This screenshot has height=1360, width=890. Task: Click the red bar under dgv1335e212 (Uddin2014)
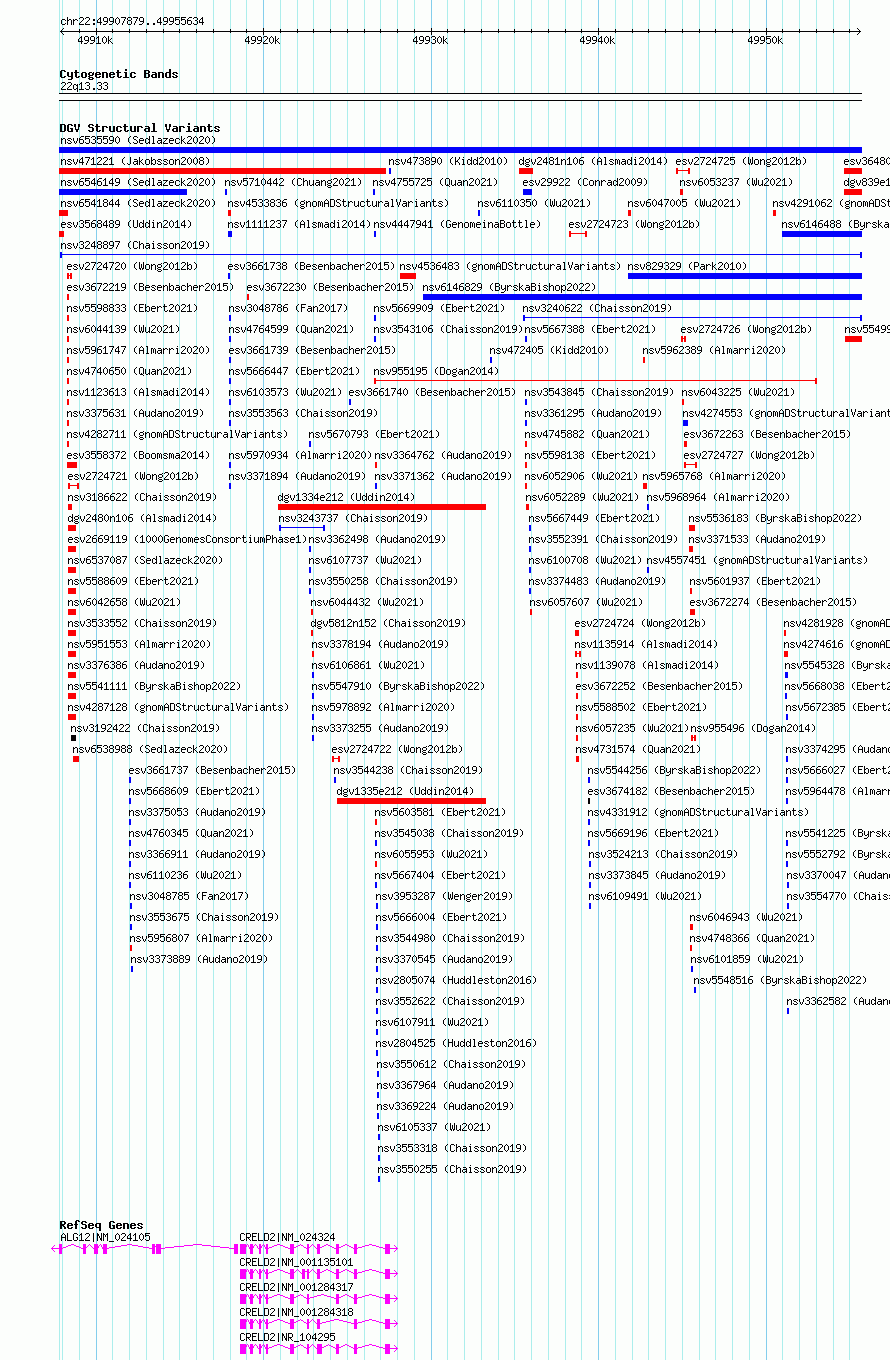(411, 801)
